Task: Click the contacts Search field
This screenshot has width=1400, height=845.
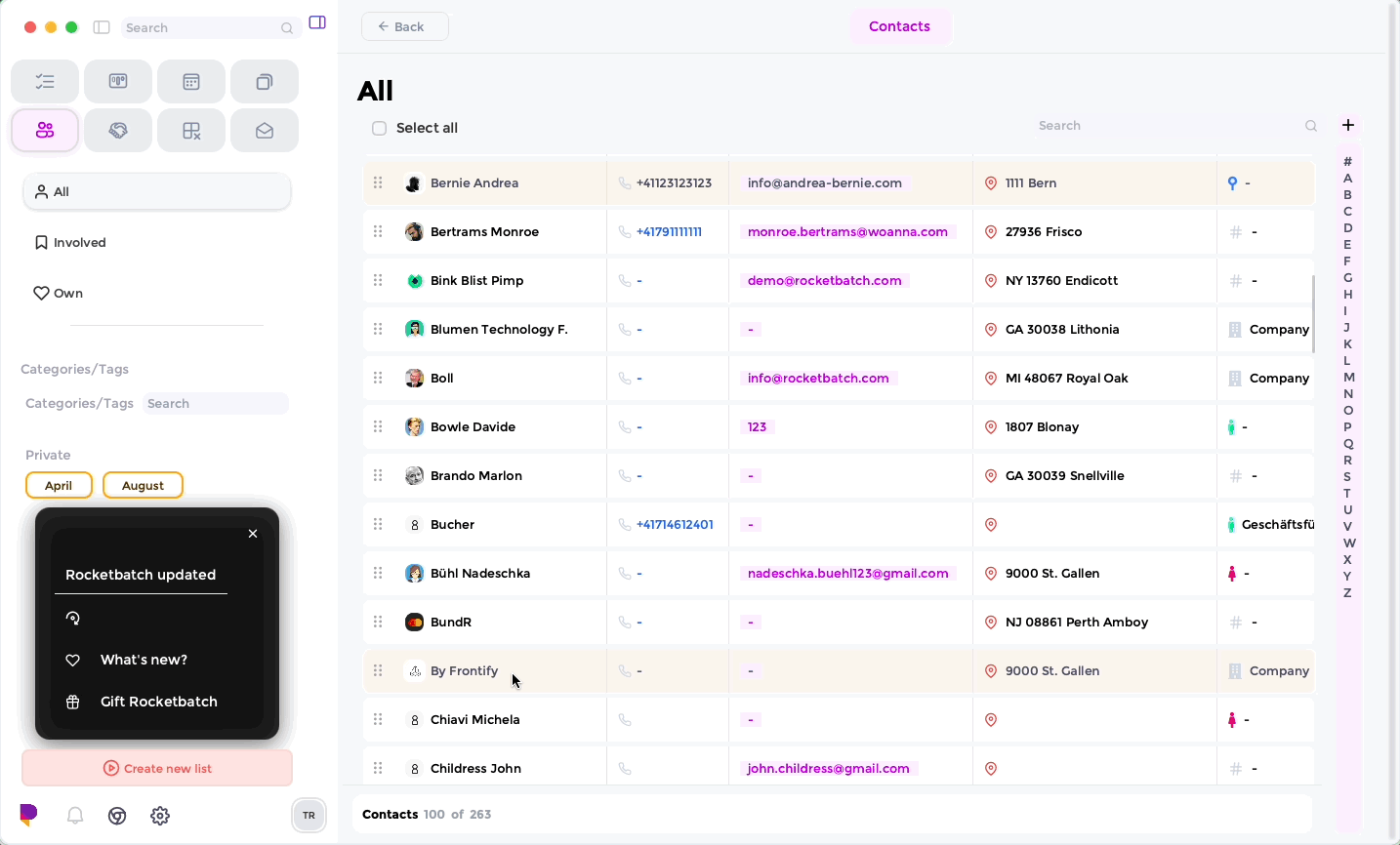Action: [x=1168, y=126]
